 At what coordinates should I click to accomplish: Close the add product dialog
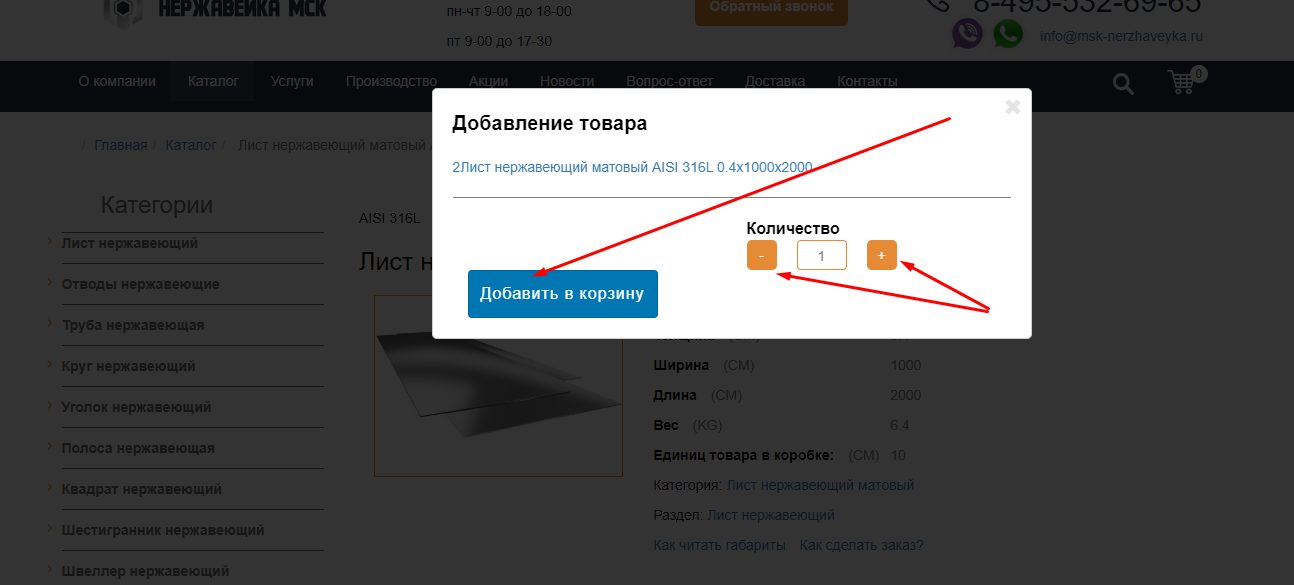coord(1012,107)
